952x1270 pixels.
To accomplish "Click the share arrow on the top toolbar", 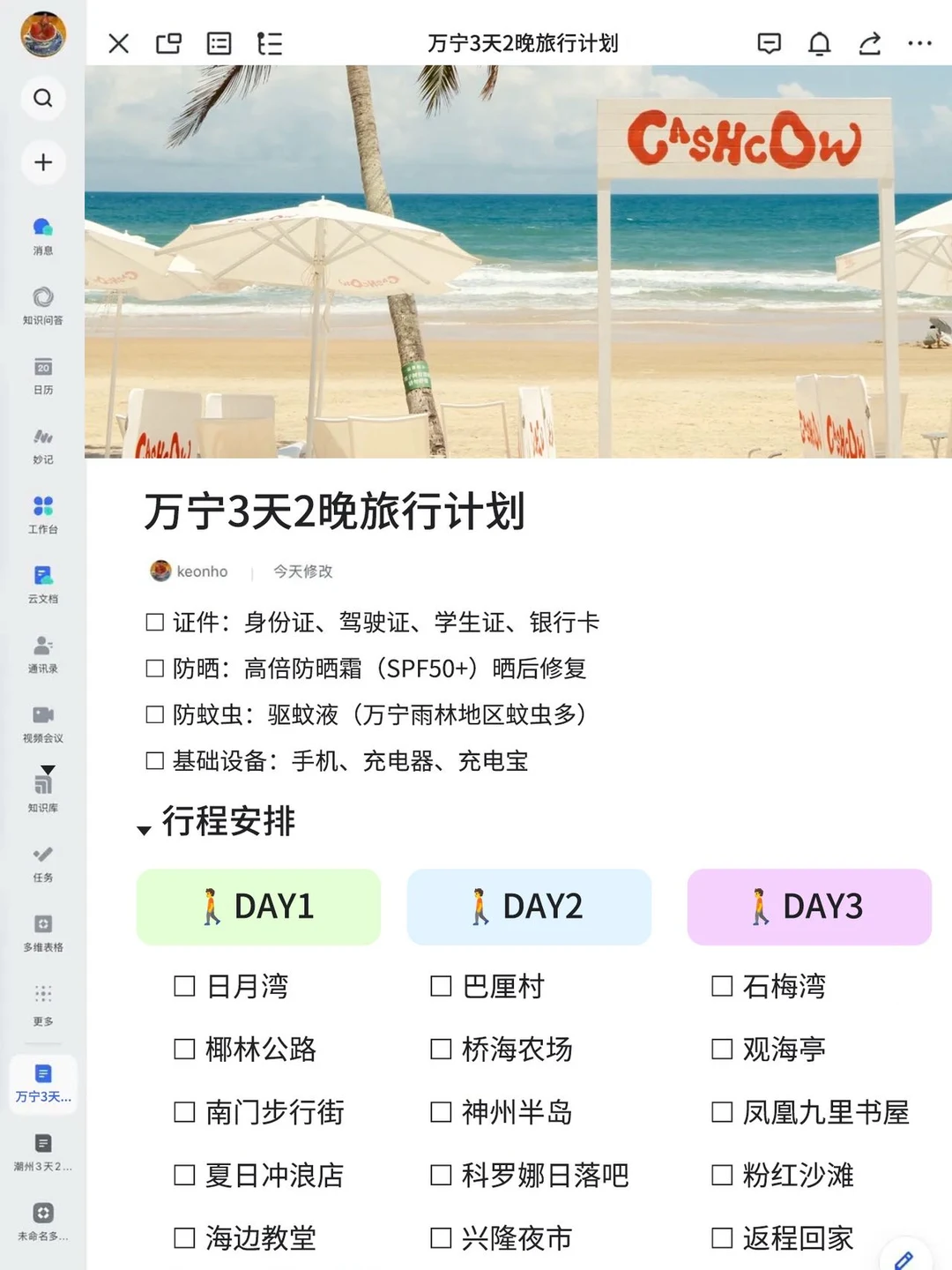I will [869, 43].
